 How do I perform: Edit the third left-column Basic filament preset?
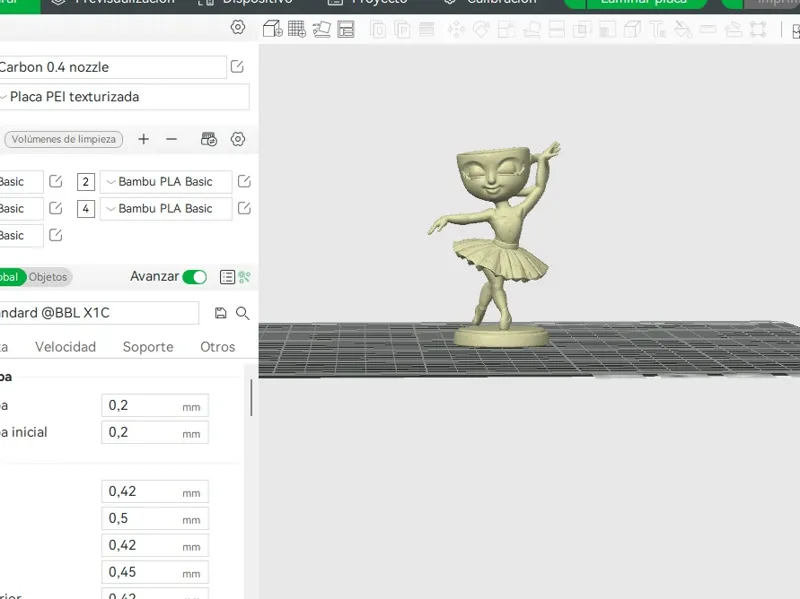[x=56, y=235]
